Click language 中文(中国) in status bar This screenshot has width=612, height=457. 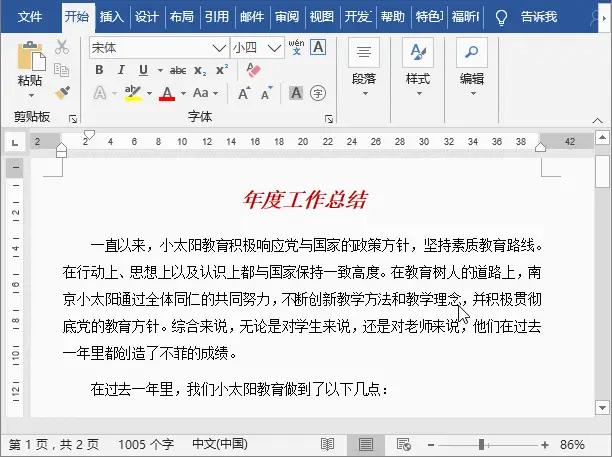220,444
